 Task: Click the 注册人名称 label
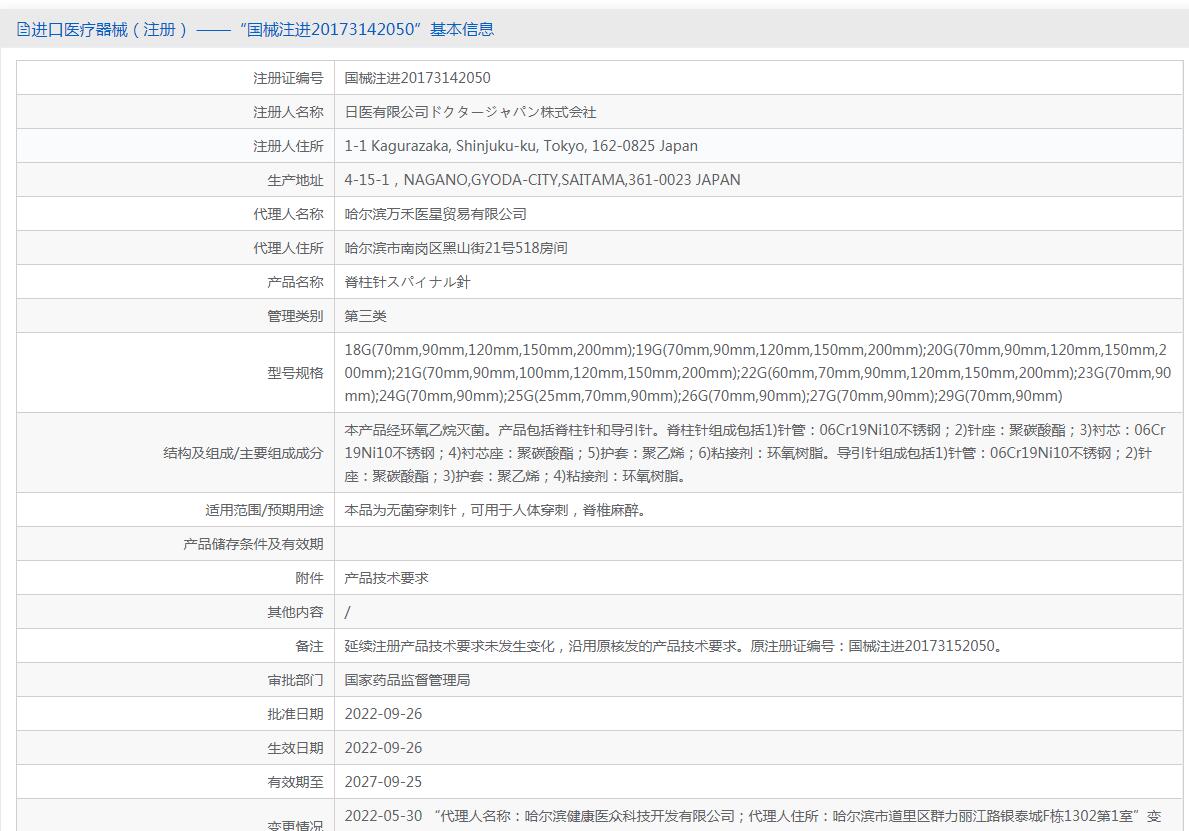click(x=288, y=112)
